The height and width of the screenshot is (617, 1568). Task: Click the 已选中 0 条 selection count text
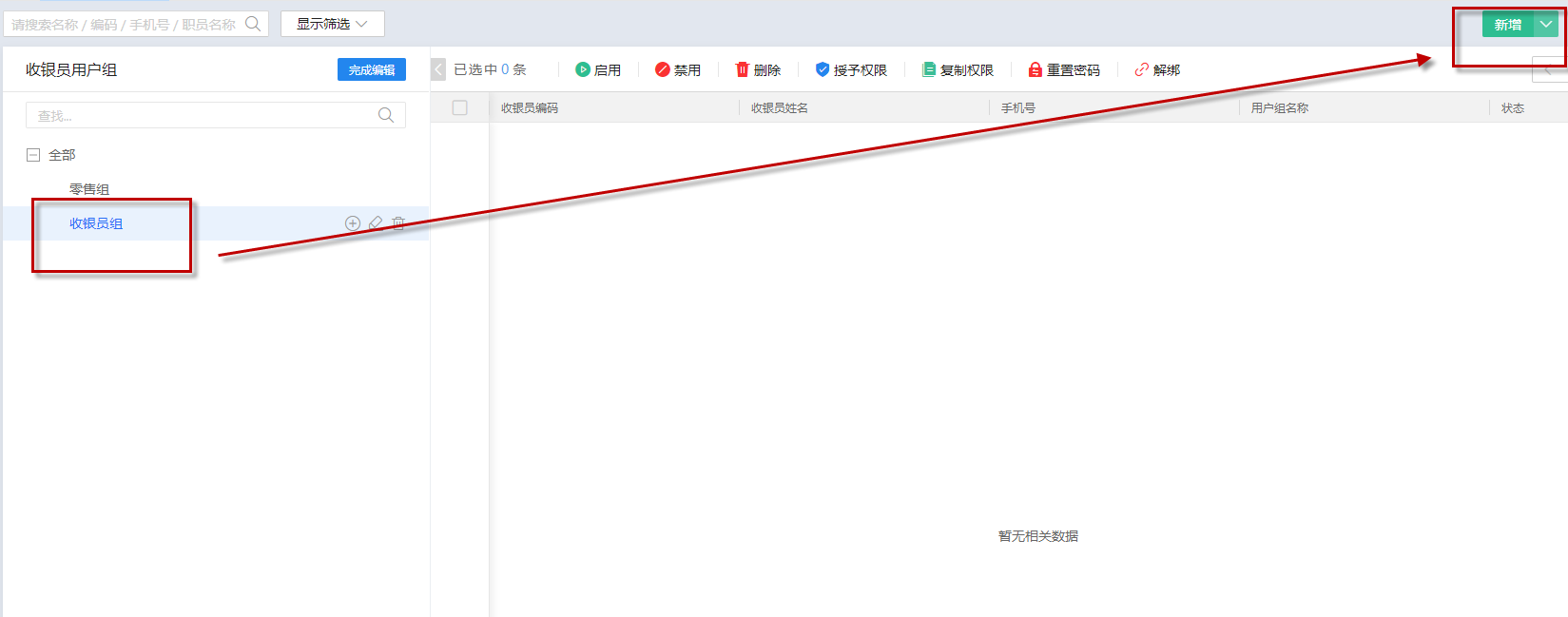click(x=490, y=69)
